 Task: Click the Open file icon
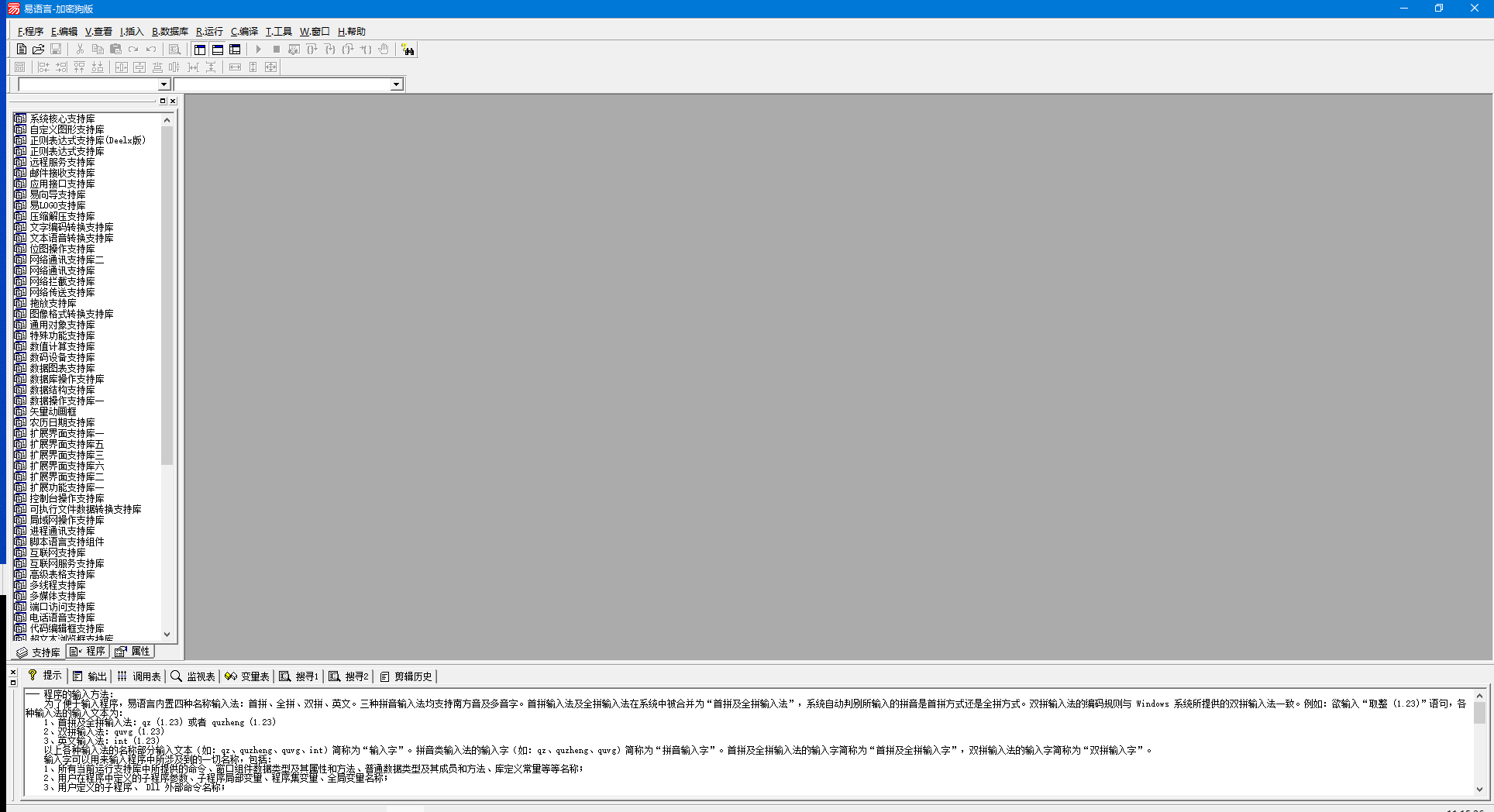[x=38, y=49]
